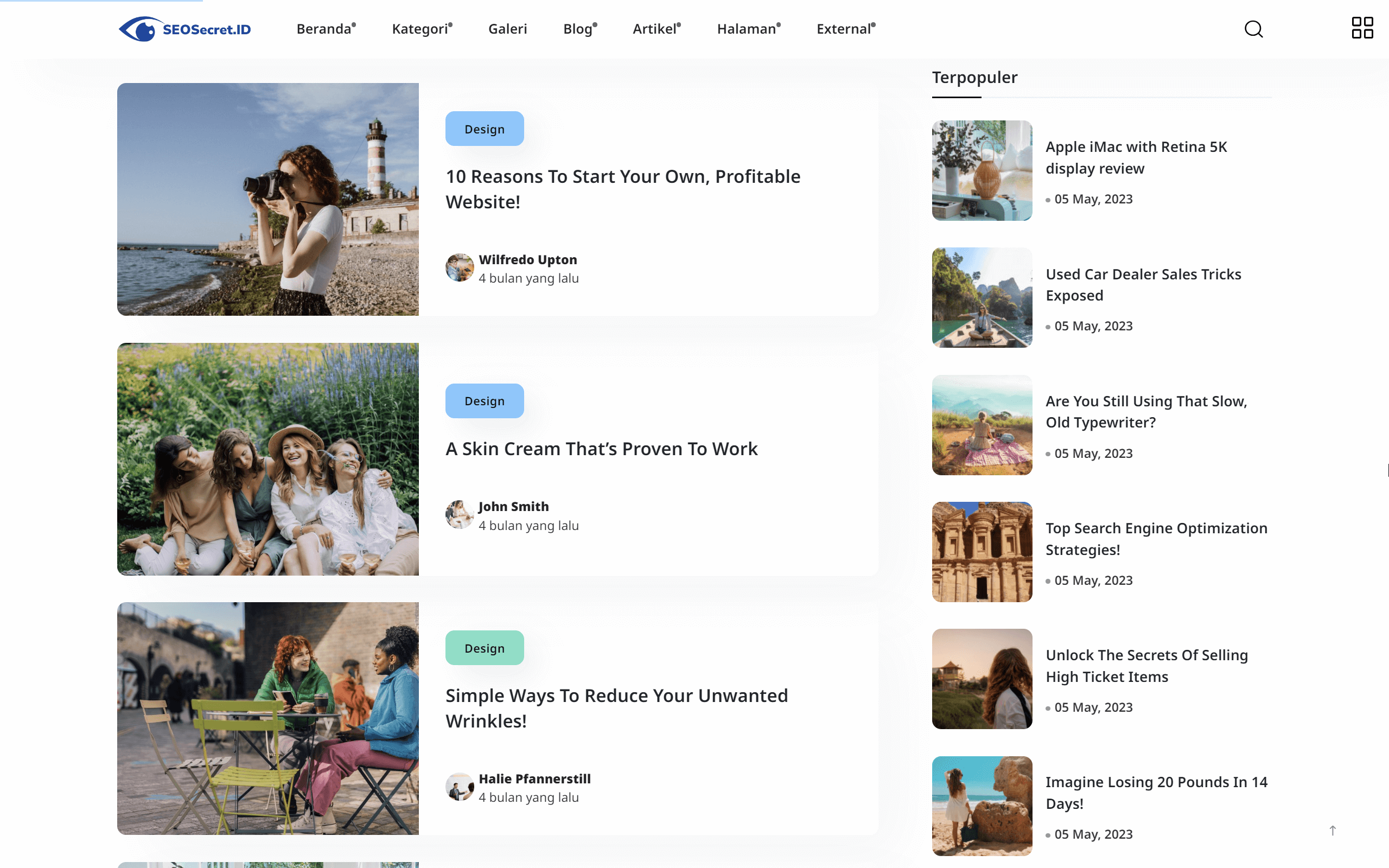Click the scroll-to-top arrow icon

tap(1332, 830)
